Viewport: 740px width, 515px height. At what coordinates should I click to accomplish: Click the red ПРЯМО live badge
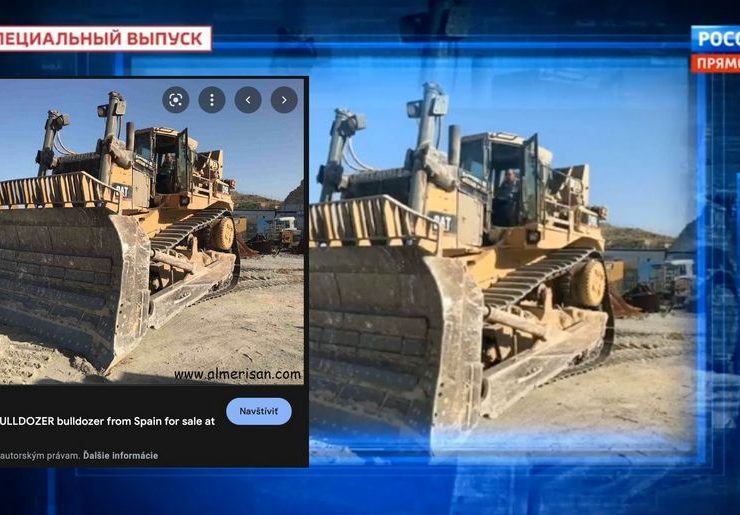(716, 63)
